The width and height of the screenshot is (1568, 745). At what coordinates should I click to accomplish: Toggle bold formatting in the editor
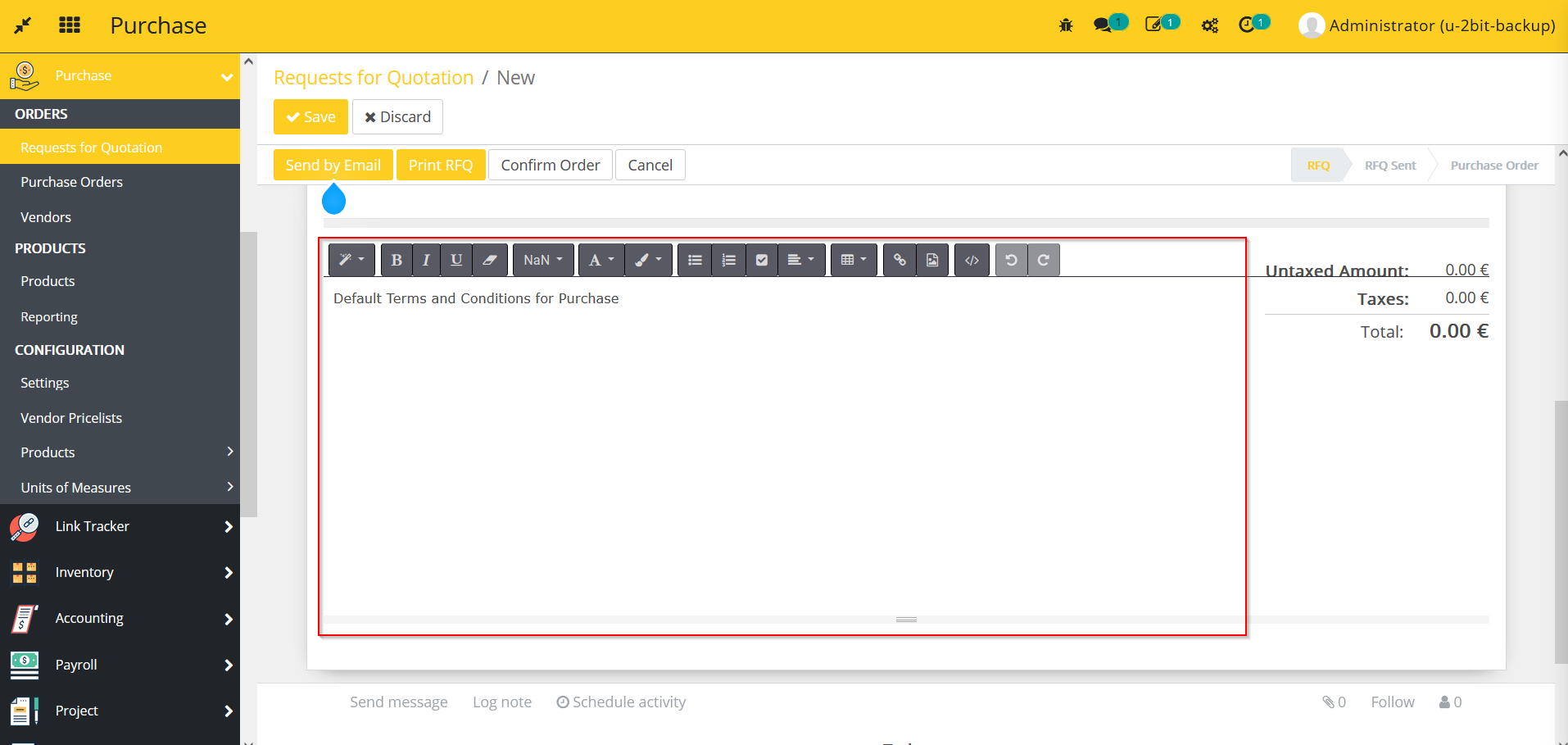point(397,260)
